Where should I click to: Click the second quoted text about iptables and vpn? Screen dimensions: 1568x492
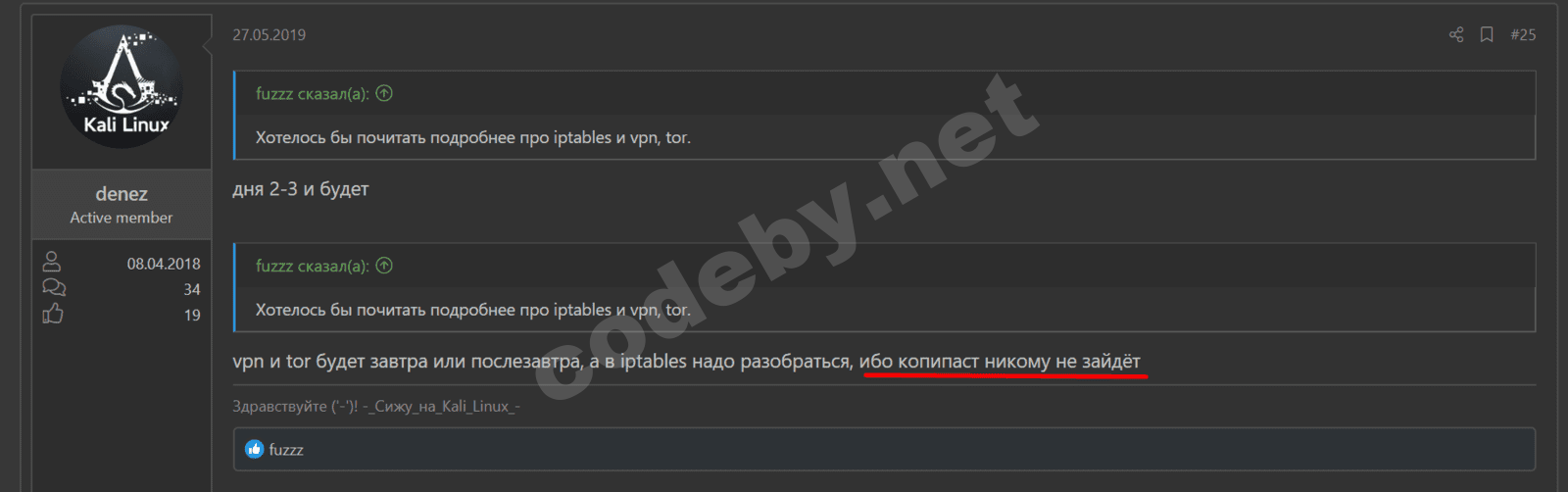[x=473, y=310]
